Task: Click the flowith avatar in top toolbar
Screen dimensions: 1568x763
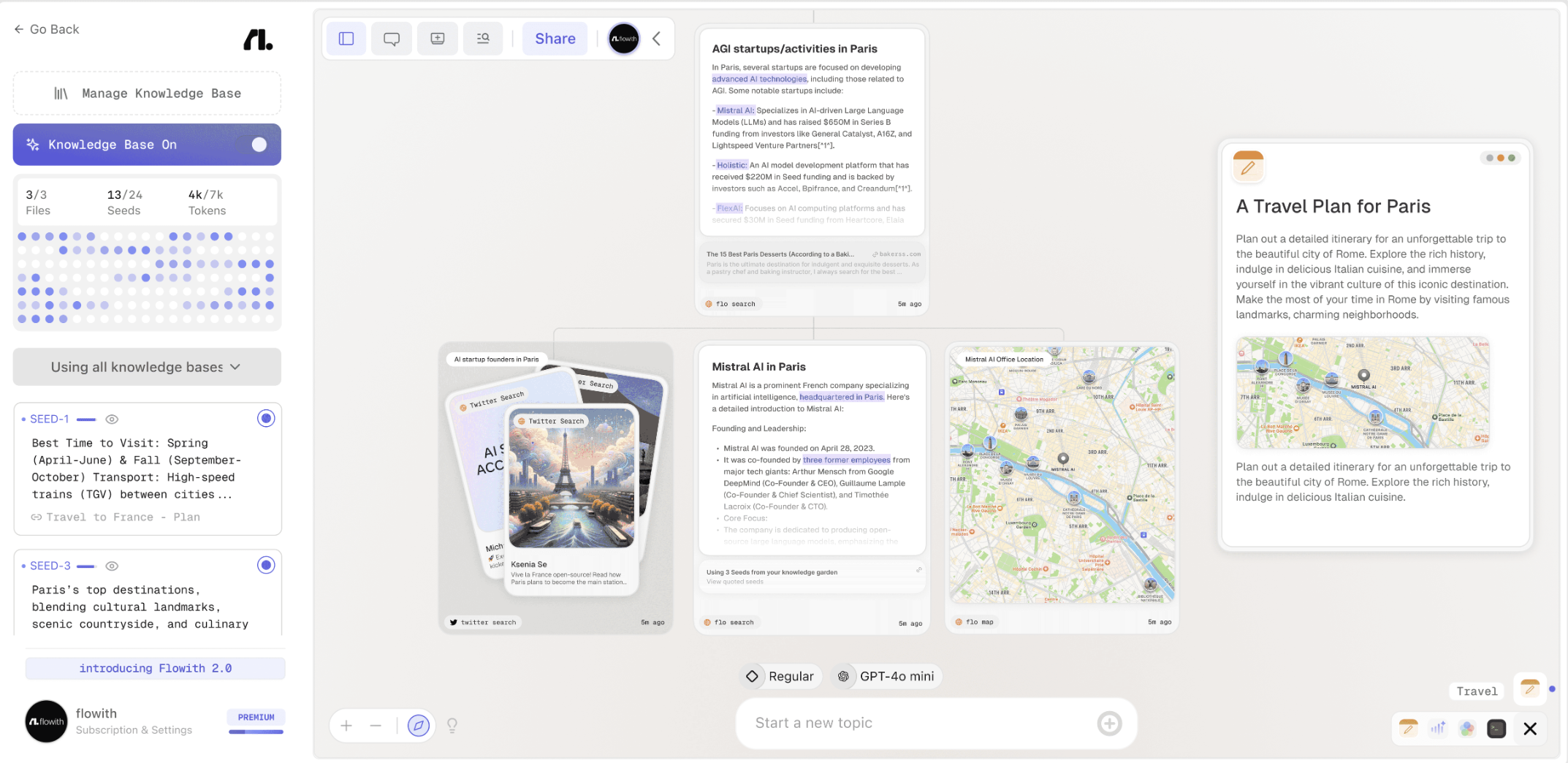Action: [624, 39]
